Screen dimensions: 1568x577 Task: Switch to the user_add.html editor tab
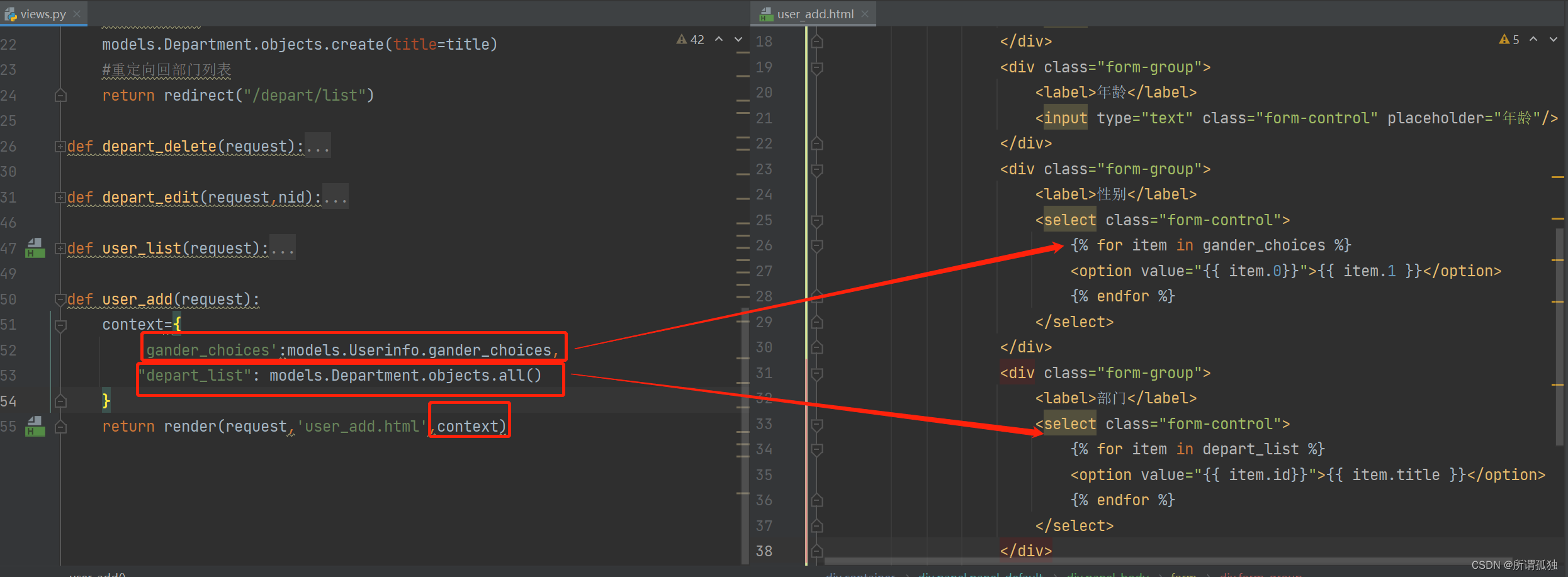(815, 13)
